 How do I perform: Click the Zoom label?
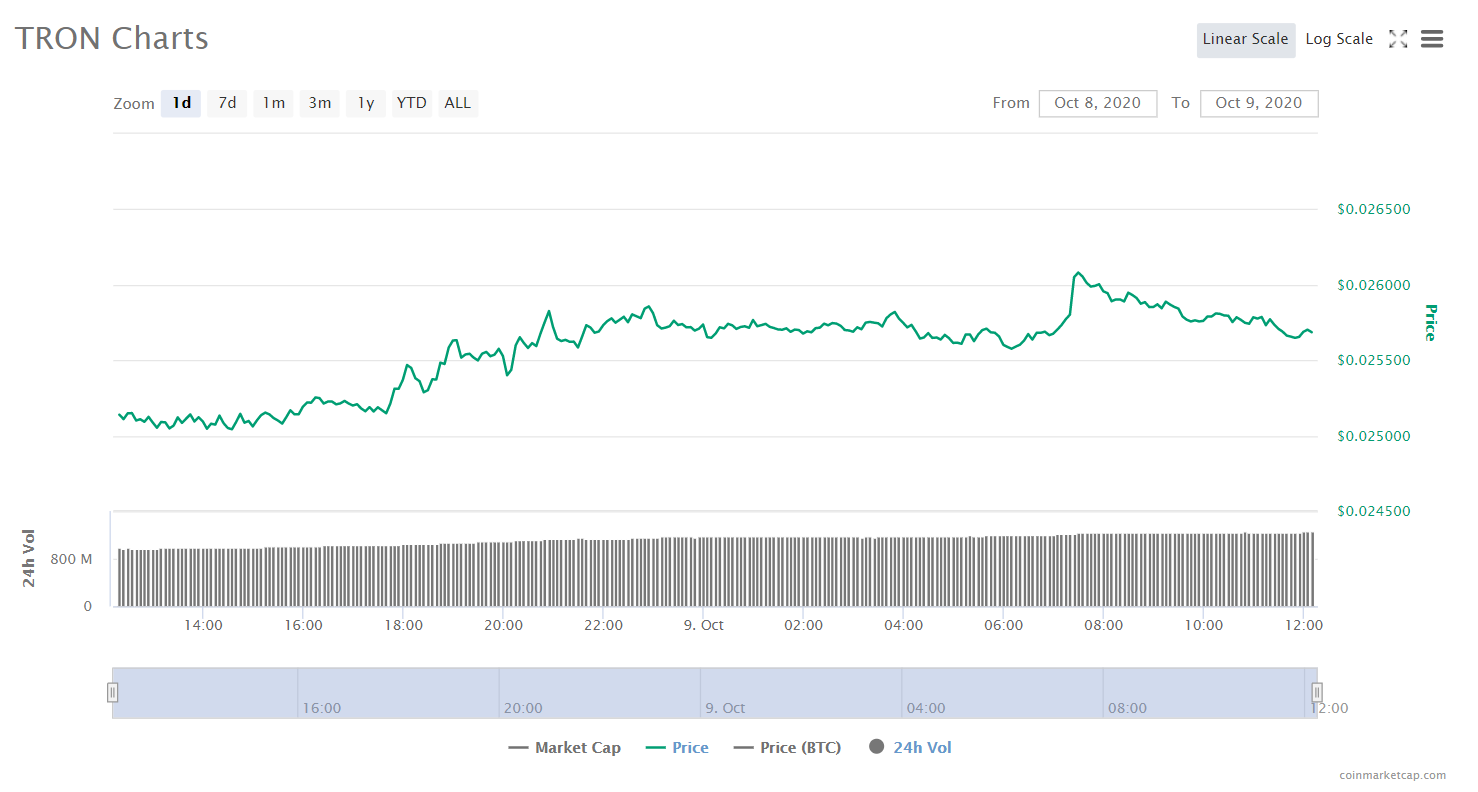(x=134, y=104)
